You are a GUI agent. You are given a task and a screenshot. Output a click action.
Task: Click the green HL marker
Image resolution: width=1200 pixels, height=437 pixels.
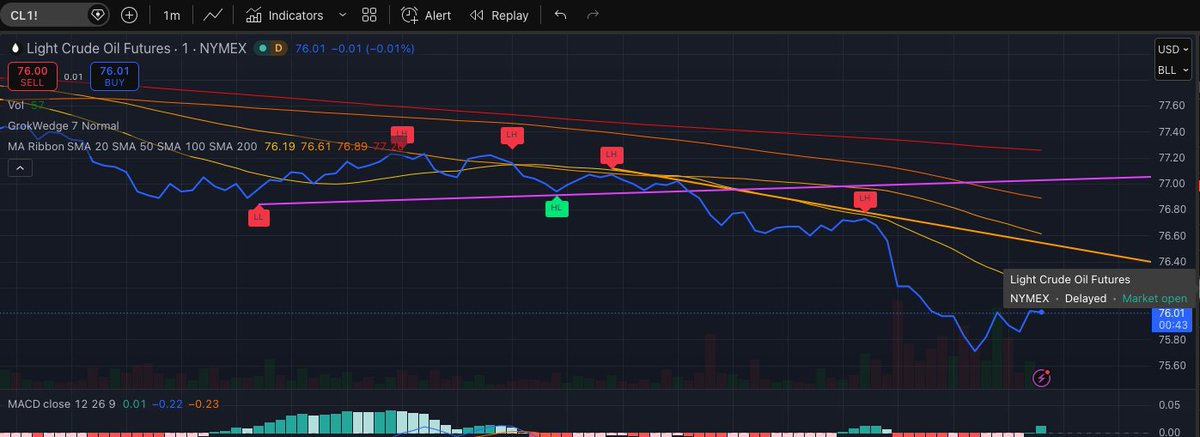tap(557, 208)
